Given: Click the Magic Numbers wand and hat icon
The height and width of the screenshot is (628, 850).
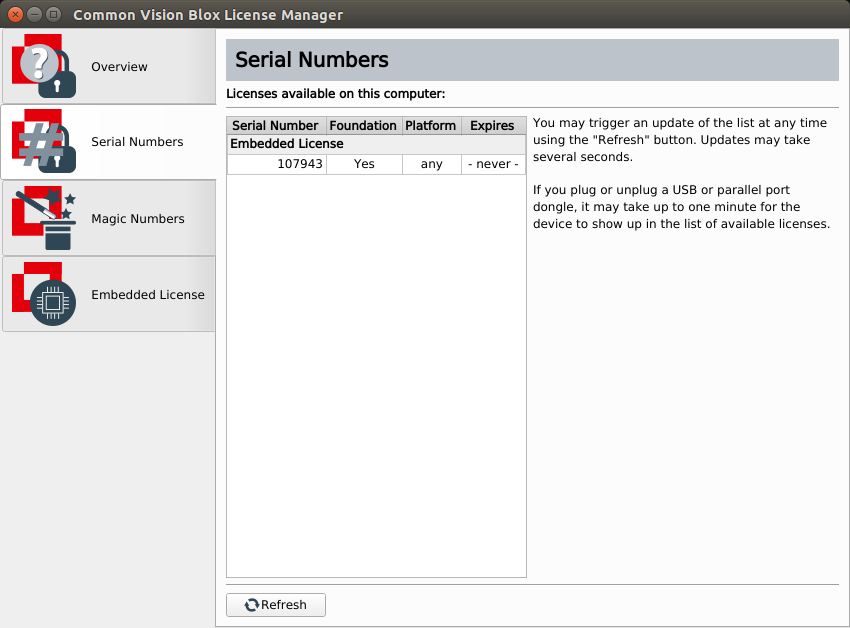Looking at the screenshot, I should coord(44,218).
